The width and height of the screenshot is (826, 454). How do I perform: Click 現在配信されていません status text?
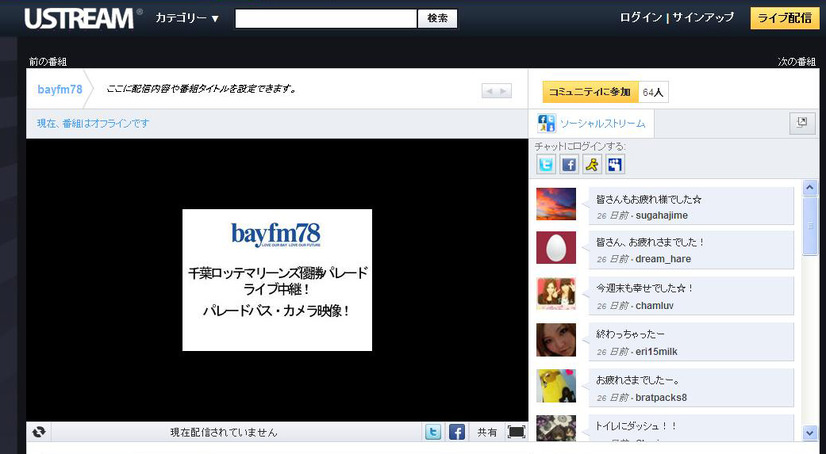pos(223,432)
